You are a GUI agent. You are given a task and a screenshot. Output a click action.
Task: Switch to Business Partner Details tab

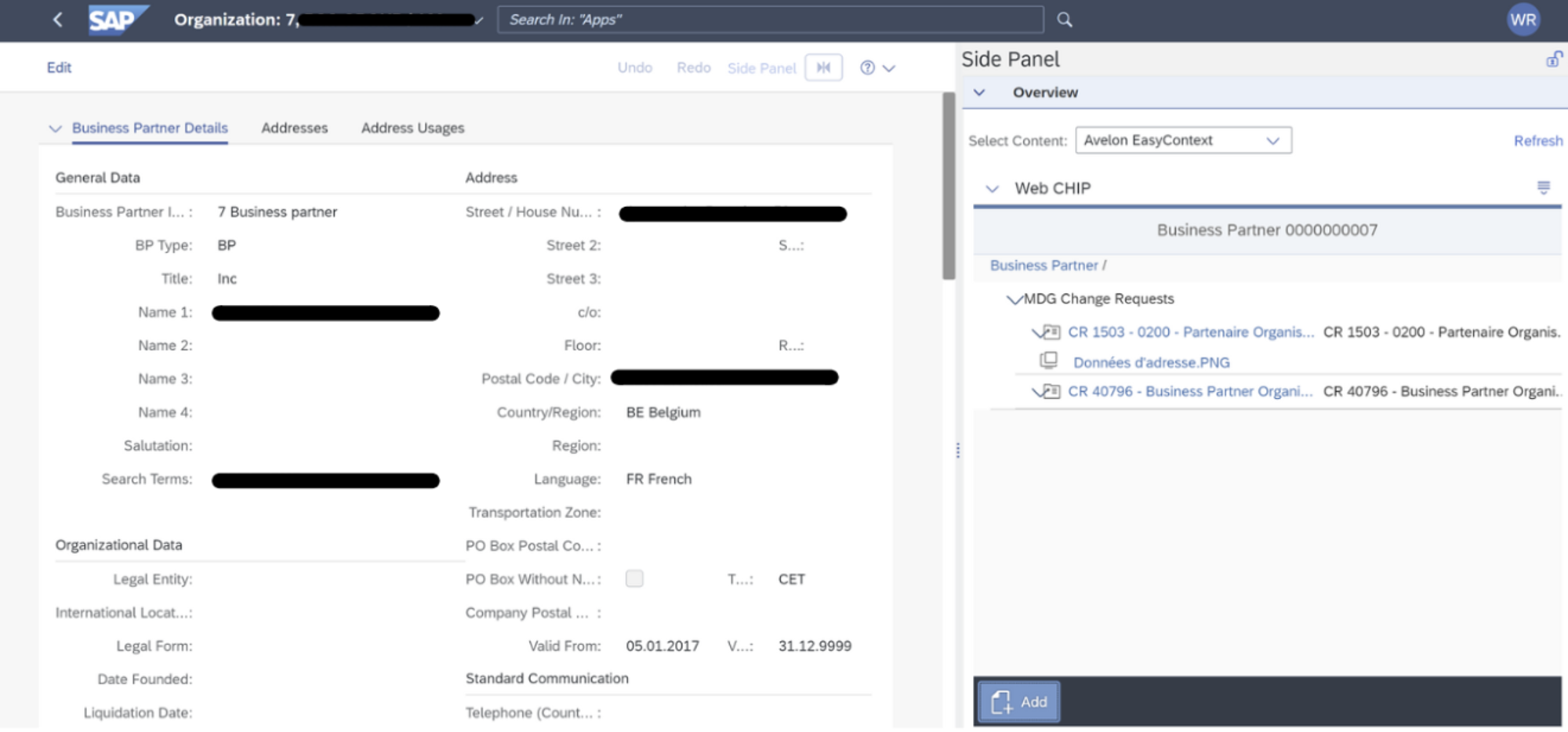tap(150, 128)
